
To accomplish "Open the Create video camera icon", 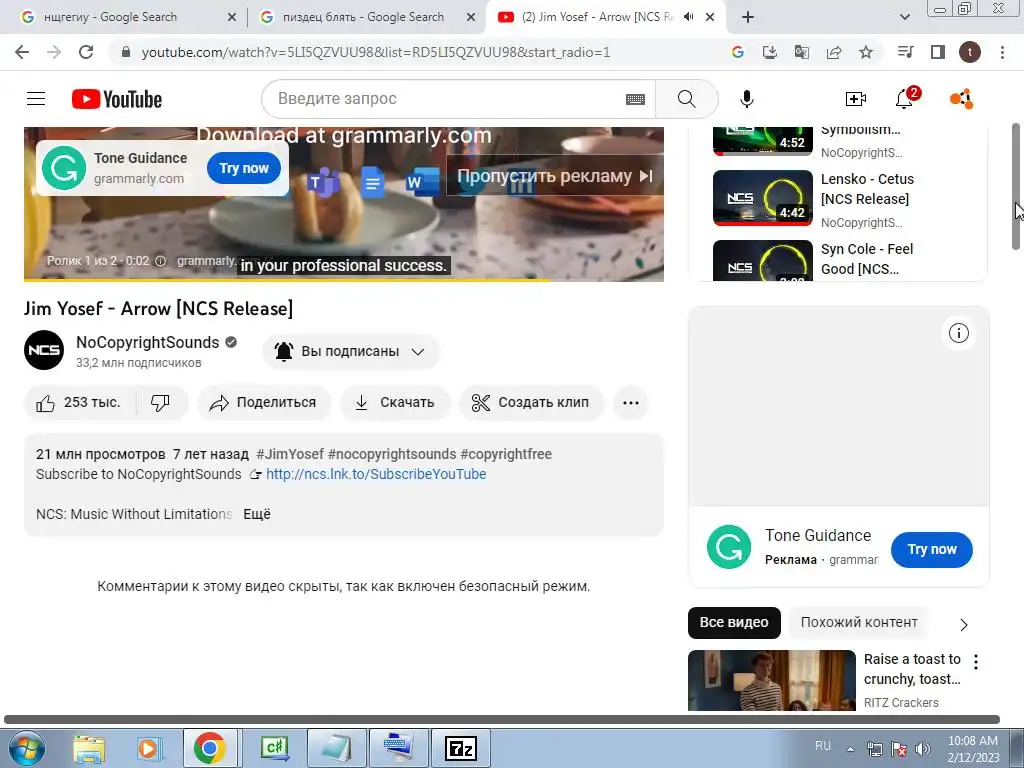I will click(856, 99).
